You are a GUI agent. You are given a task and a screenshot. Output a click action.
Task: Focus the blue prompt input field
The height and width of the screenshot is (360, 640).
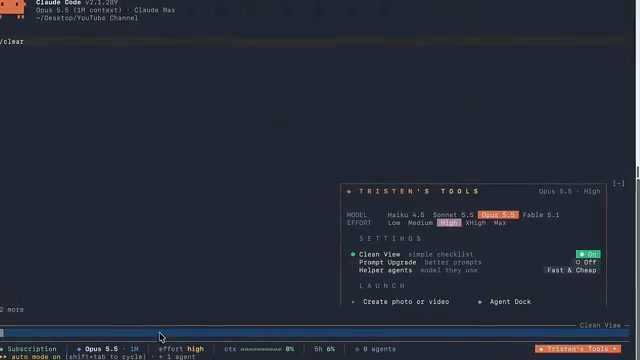[x=314, y=333]
